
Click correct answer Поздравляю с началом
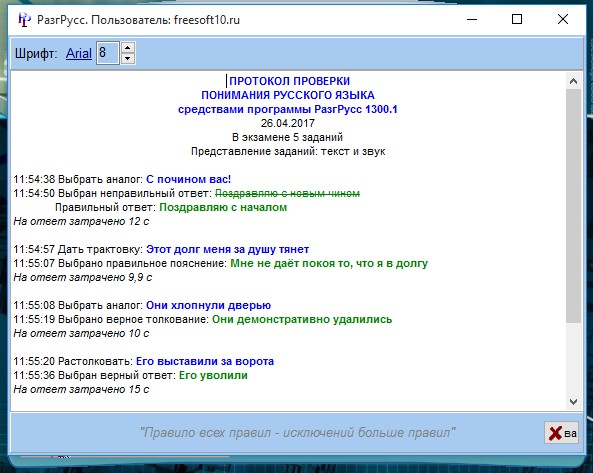[x=223, y=207]
